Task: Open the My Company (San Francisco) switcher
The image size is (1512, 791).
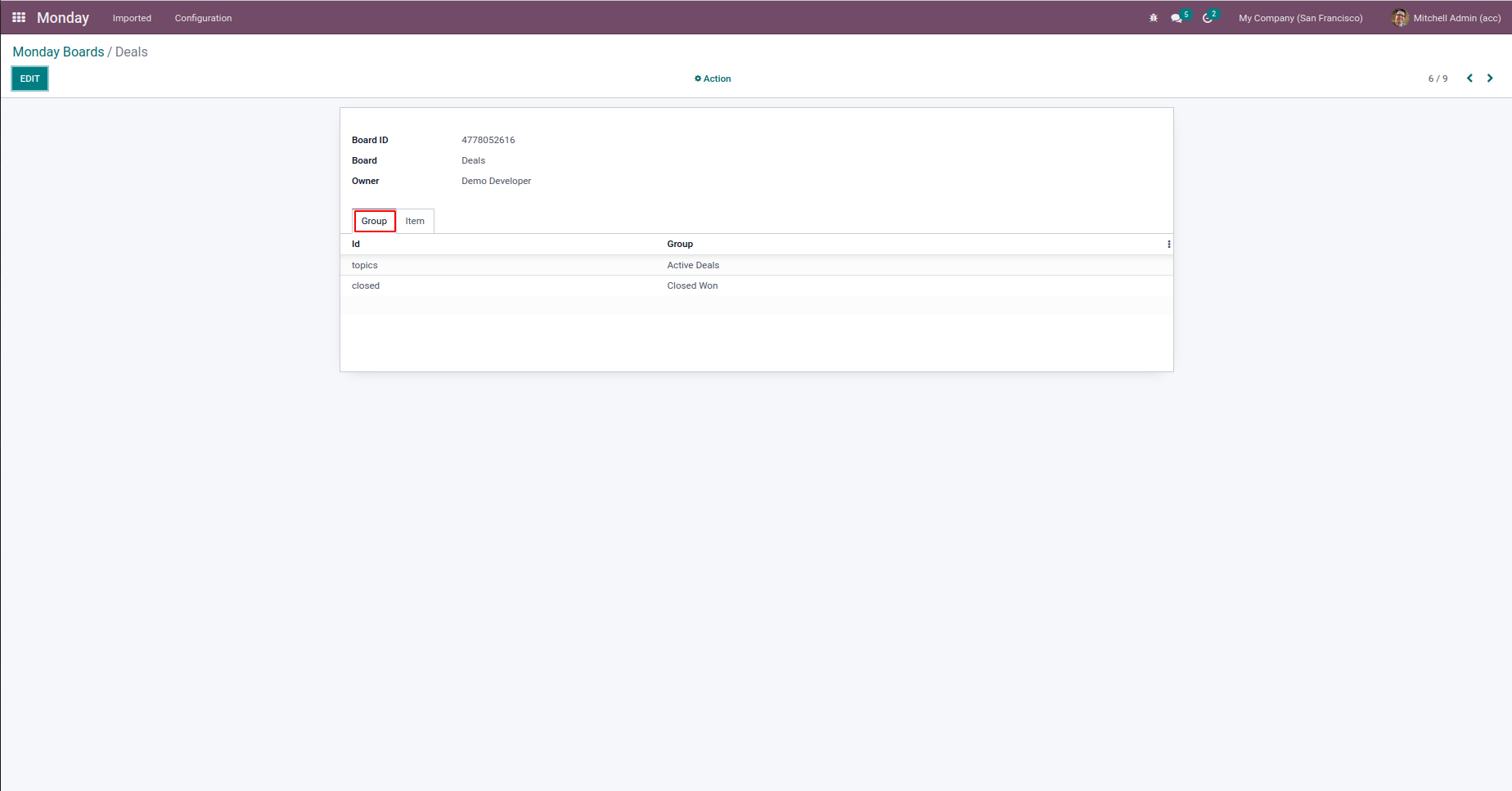Action: (1301, 18)
